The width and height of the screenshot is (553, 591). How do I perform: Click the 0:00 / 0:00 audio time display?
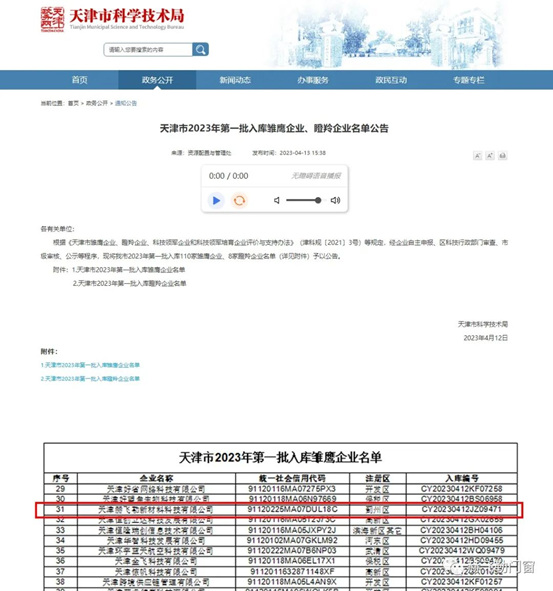[x=228, y=176]
